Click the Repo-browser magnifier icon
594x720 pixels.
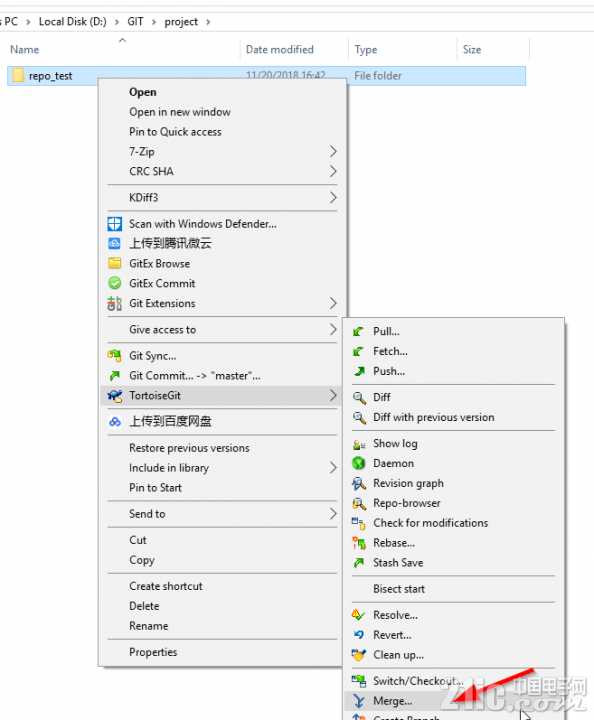coord(359,503)
